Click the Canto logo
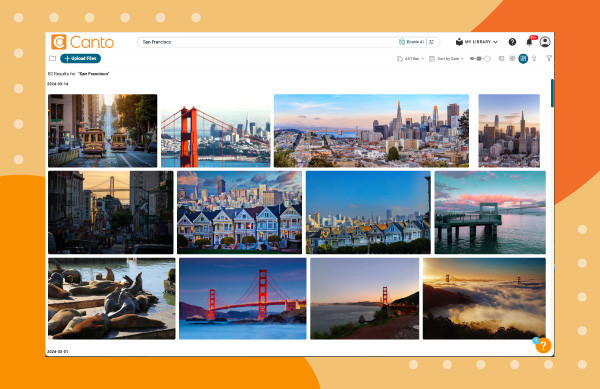 pos(83,42)
